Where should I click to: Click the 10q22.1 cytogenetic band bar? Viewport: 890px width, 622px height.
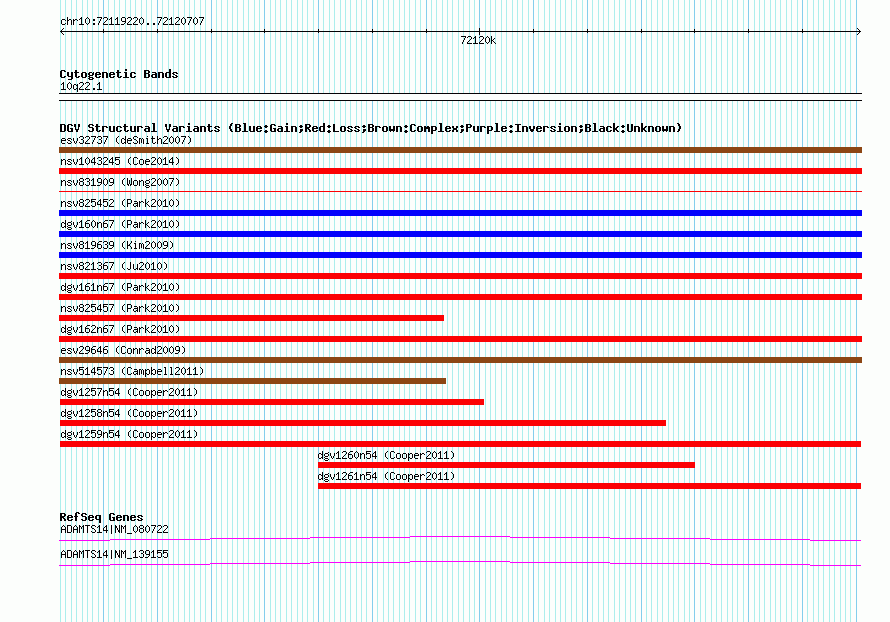pyautogui.click(x=460, y=97)
